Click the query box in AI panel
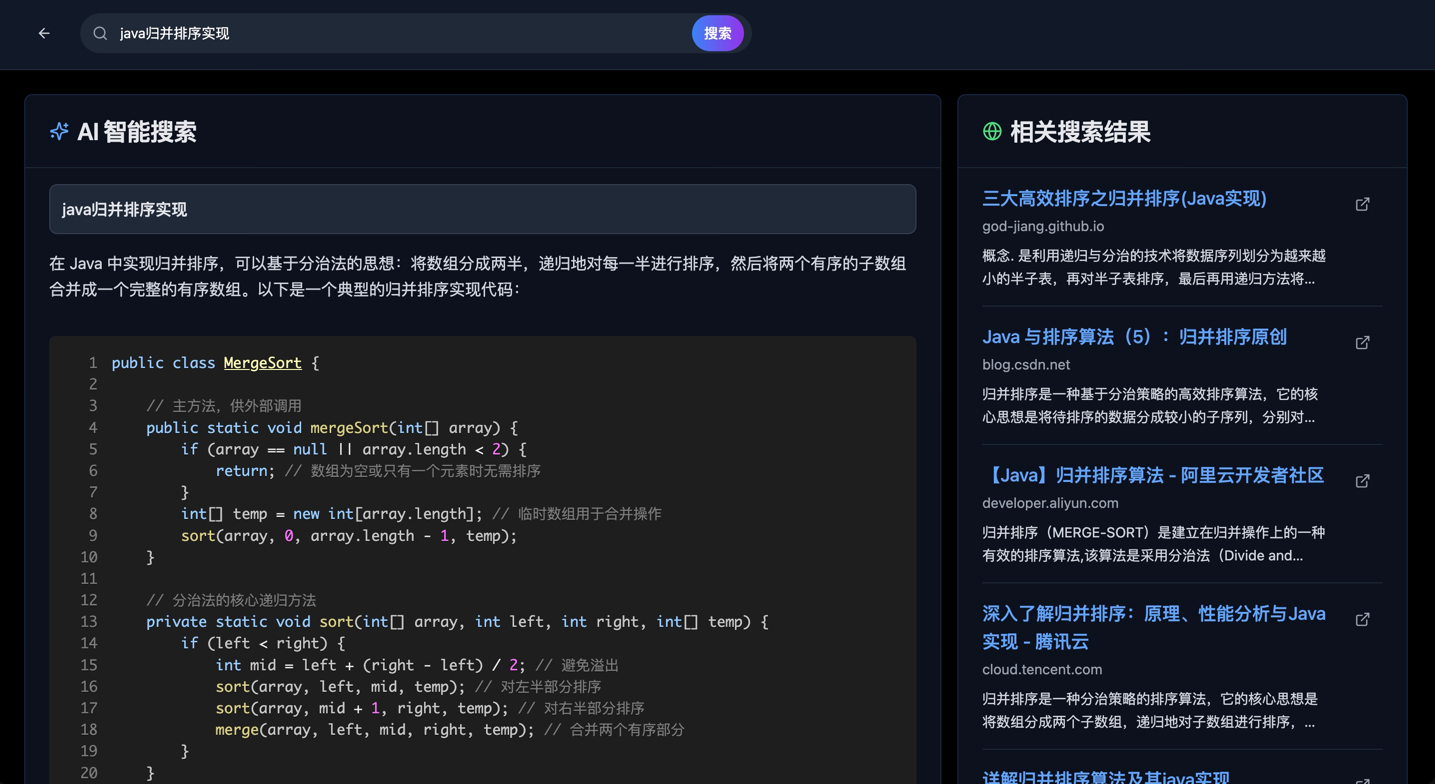The image size is (1435, 784). tap(482, 209)
